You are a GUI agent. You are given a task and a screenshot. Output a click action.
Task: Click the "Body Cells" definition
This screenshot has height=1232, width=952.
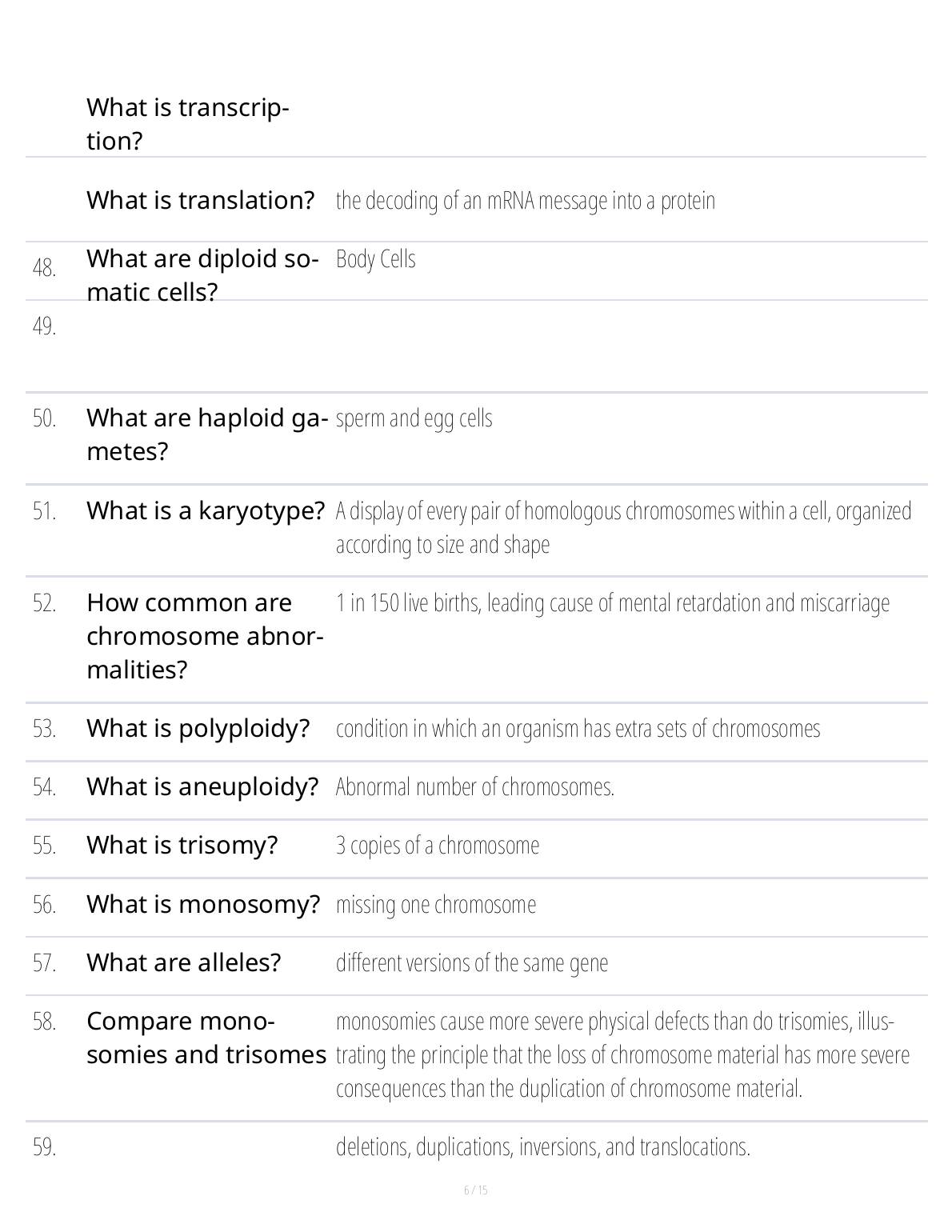click(x=375, y=259)
